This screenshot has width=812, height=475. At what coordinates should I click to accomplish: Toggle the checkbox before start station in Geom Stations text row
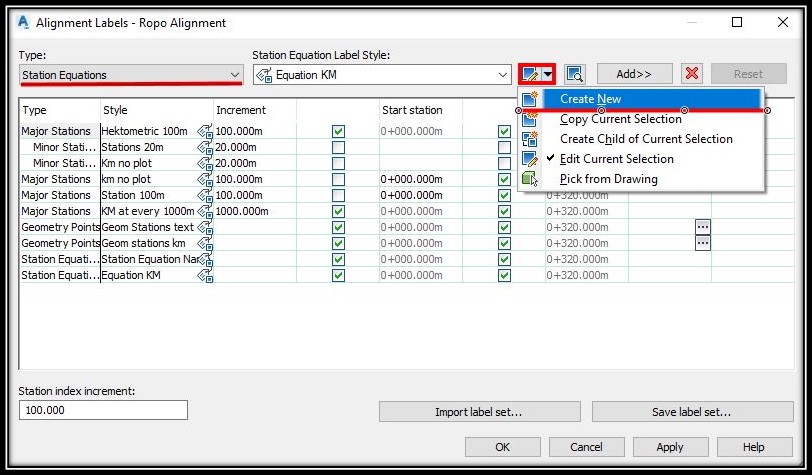click(x=338, y=227)
